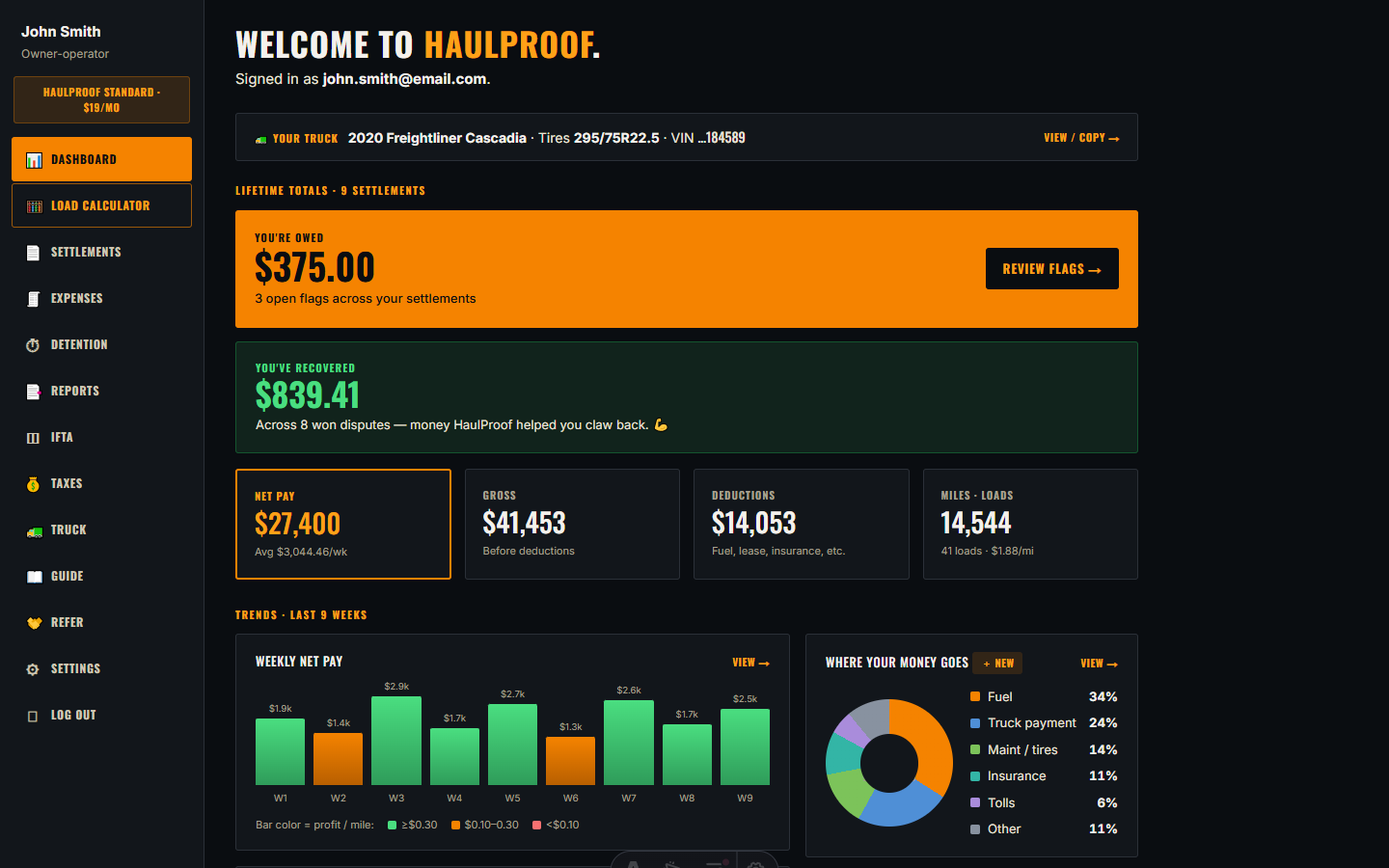Select the Miles · Loads card
Image resolution: width=1389 pixels, height=868 pixels.
point(1030,525)
